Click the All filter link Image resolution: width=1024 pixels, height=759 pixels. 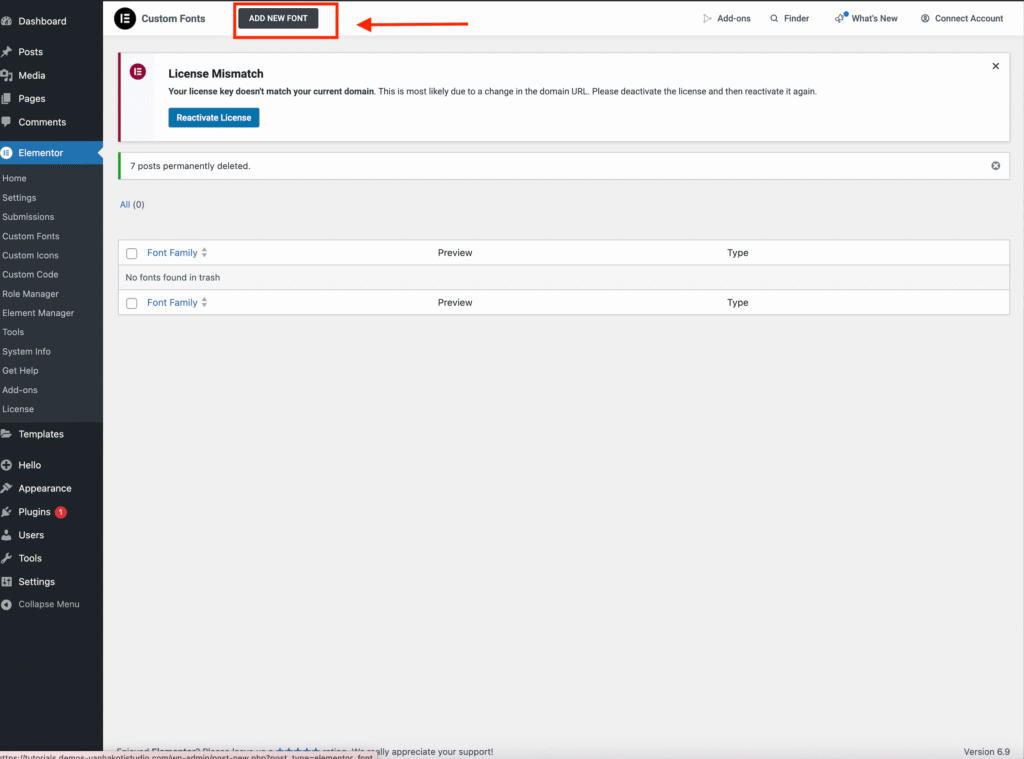tap(125, 205)
